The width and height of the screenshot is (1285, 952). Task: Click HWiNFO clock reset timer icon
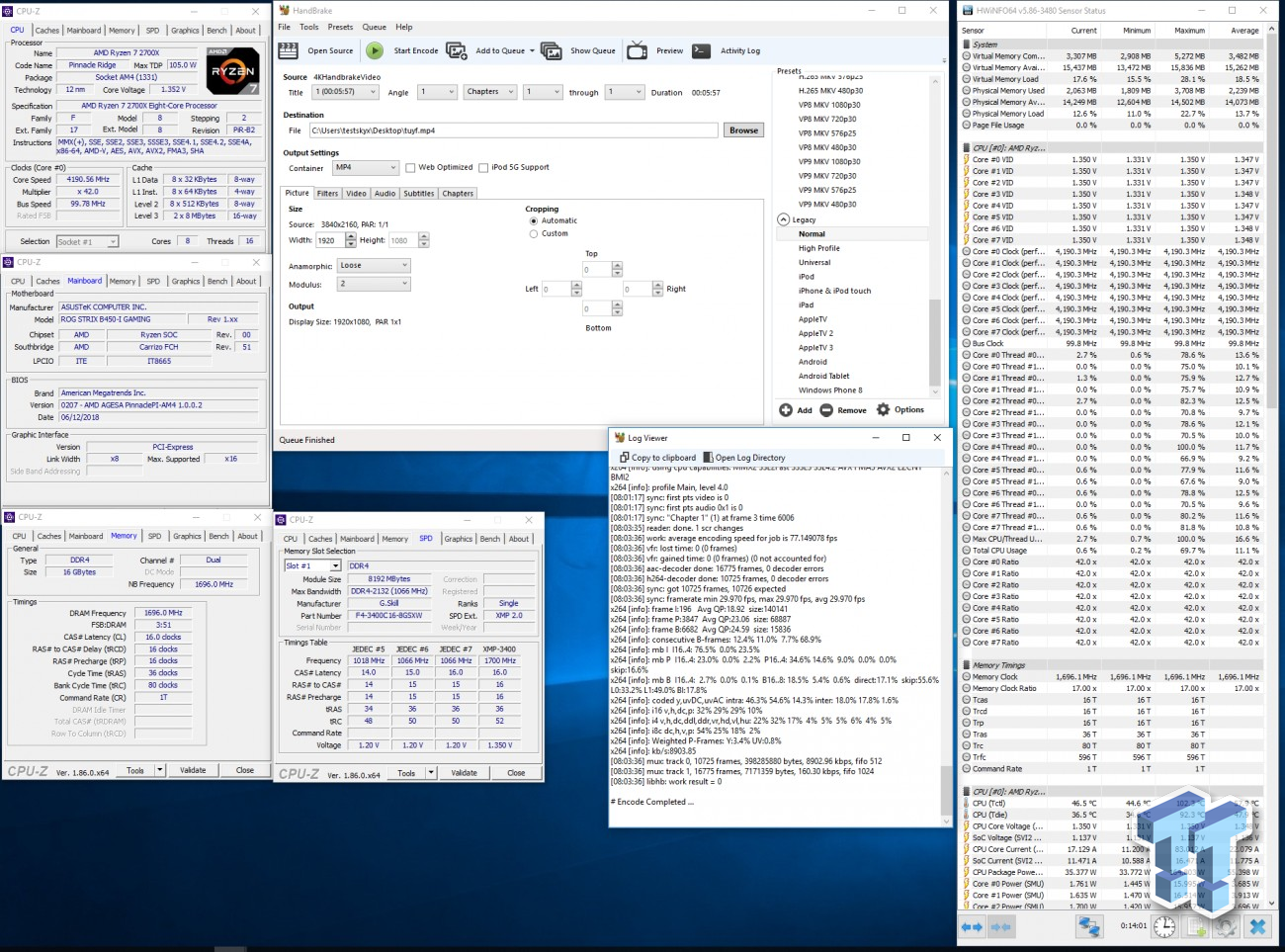click(x=1165, y=926)
